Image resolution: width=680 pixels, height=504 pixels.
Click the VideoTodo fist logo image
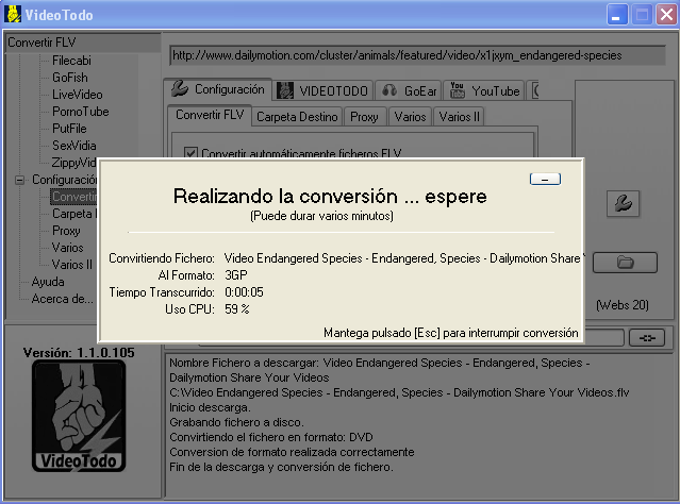point(79,416)
